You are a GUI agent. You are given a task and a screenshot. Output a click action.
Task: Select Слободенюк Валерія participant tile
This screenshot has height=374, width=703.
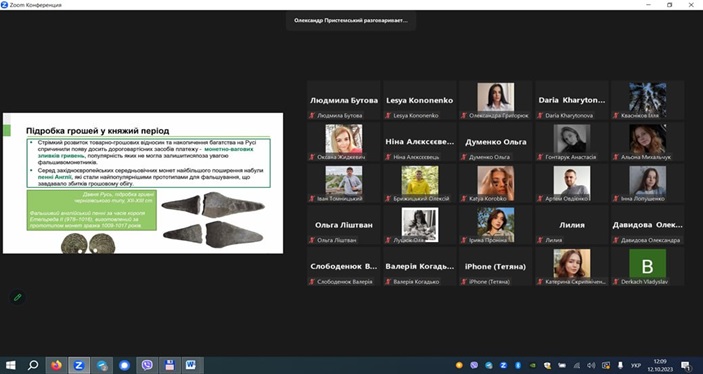click(x=344, y=266)
